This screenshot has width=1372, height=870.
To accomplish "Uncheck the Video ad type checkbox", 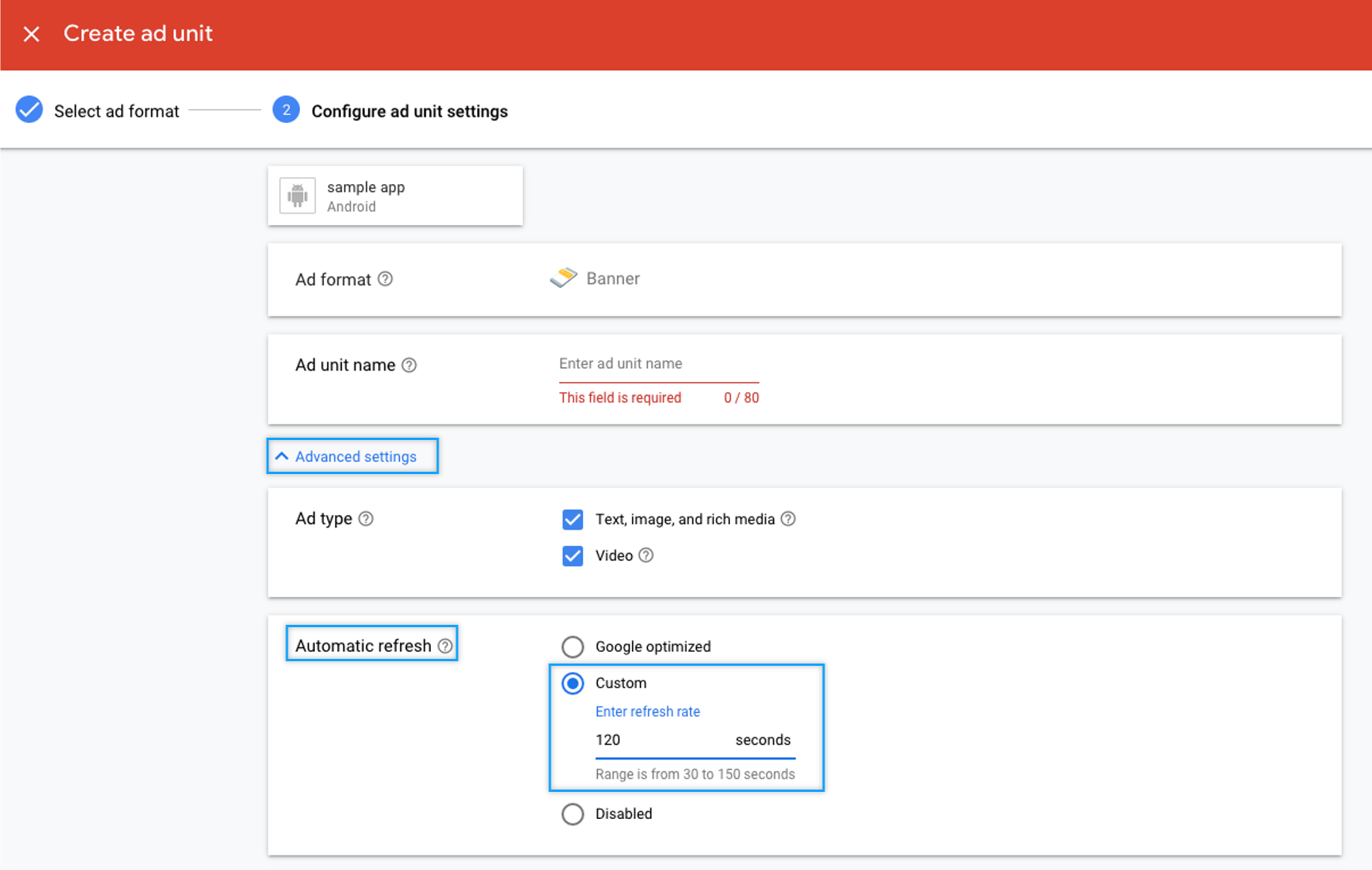I will coord(572,555).
